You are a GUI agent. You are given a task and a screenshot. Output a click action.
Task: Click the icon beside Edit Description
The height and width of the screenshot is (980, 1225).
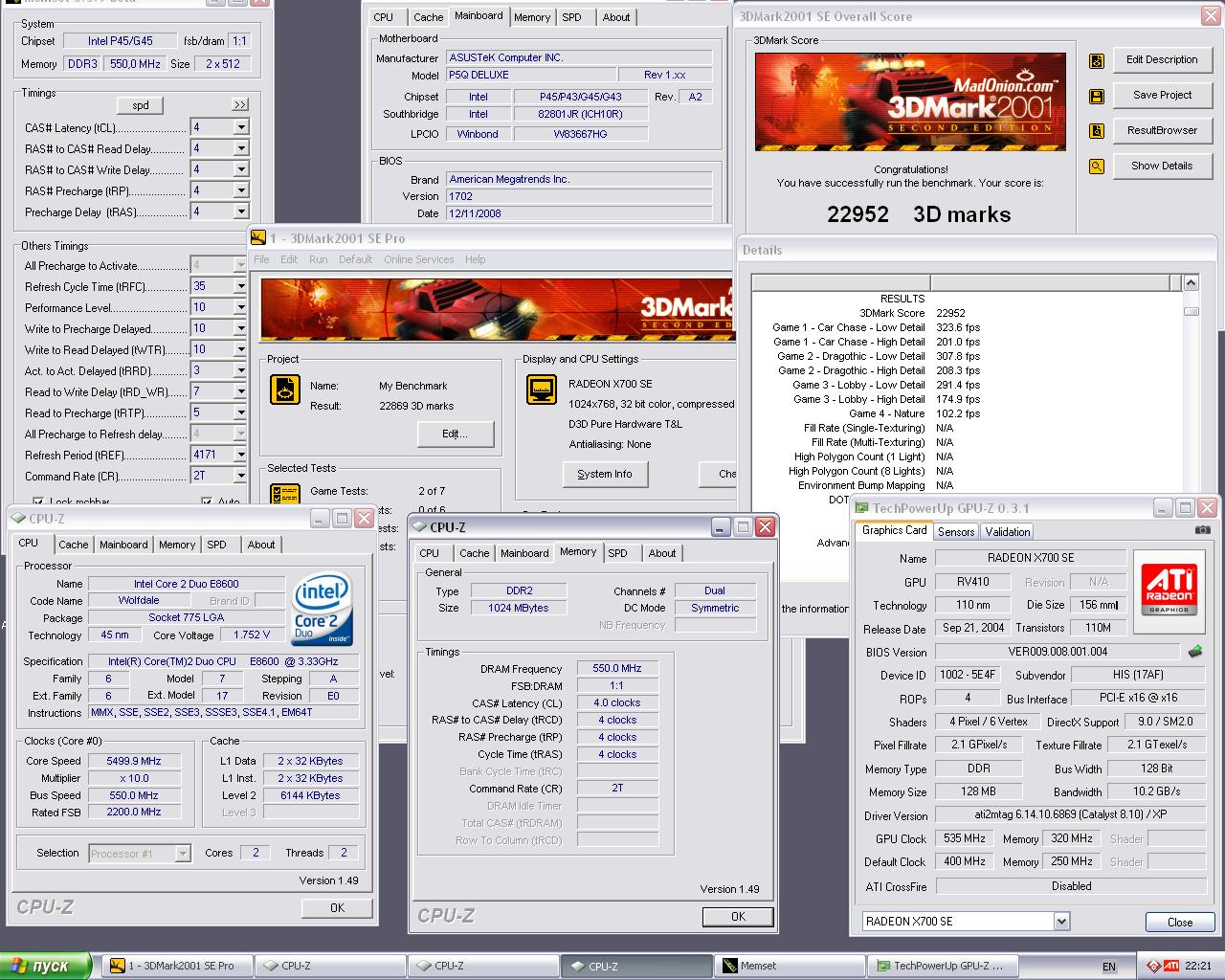point(1097,60)
